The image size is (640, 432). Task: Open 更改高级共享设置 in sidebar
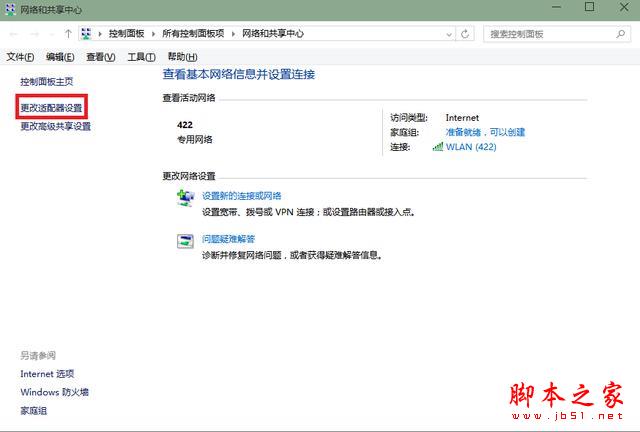[55, 127]
